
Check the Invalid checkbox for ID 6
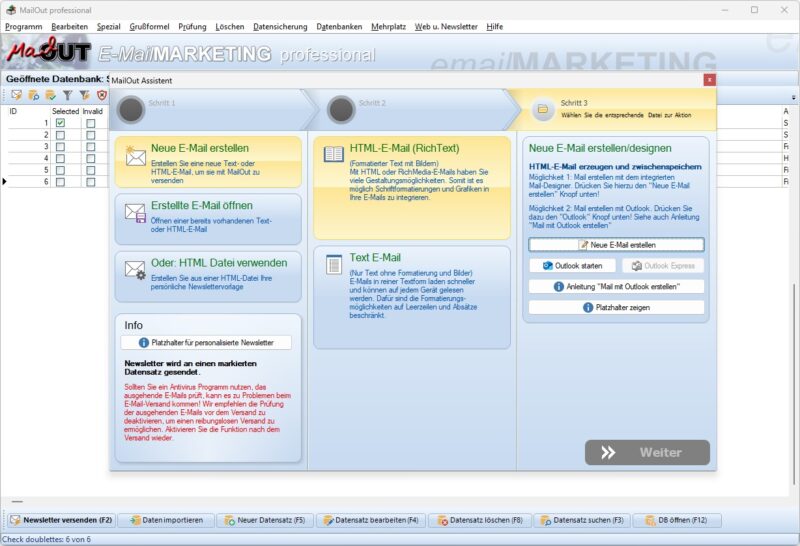[x=91, y=182]
